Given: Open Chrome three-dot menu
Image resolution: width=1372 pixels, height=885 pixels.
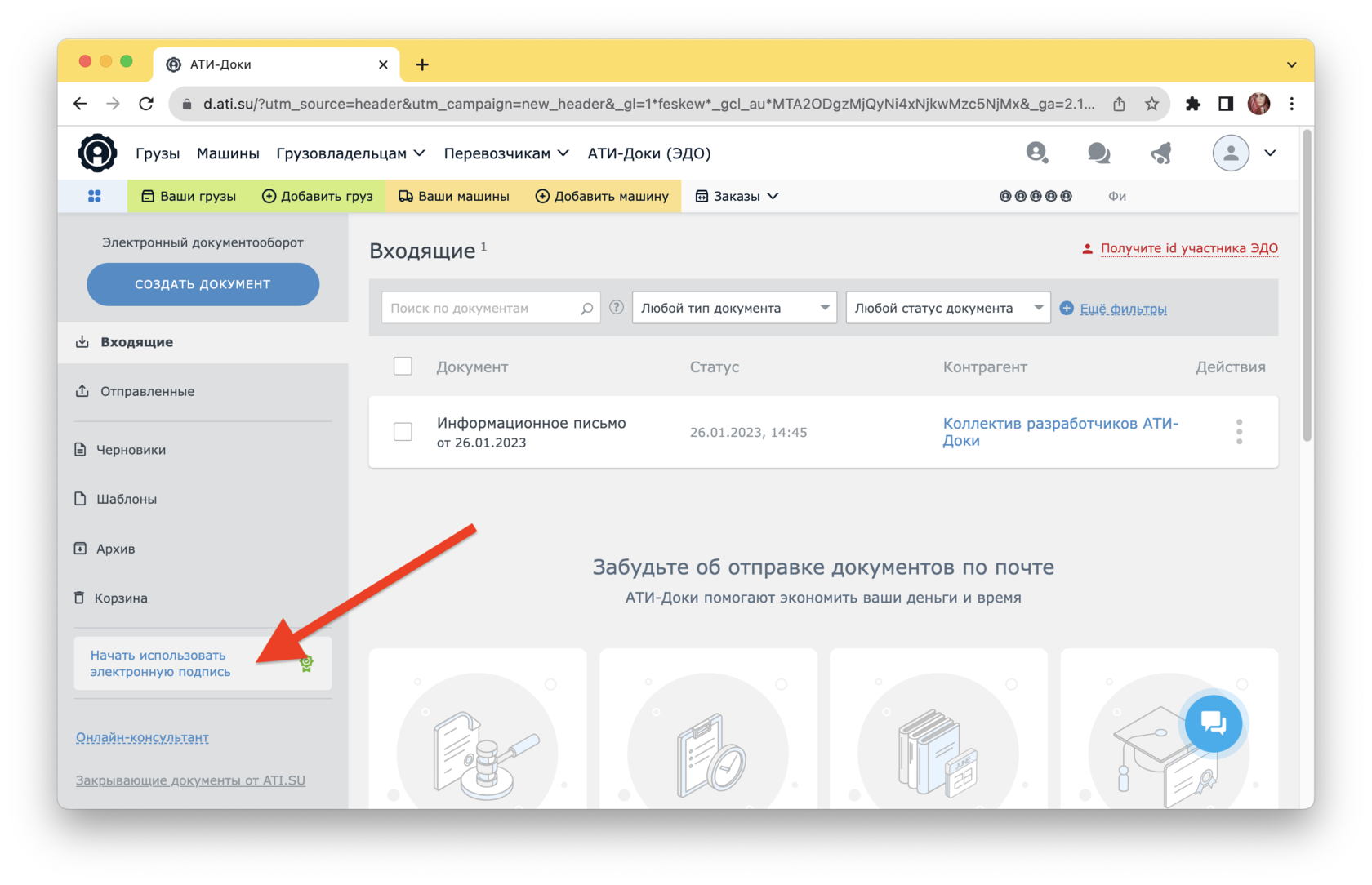Looking at the screenshot, I should pyautogui.click(x=1291, y=104).
